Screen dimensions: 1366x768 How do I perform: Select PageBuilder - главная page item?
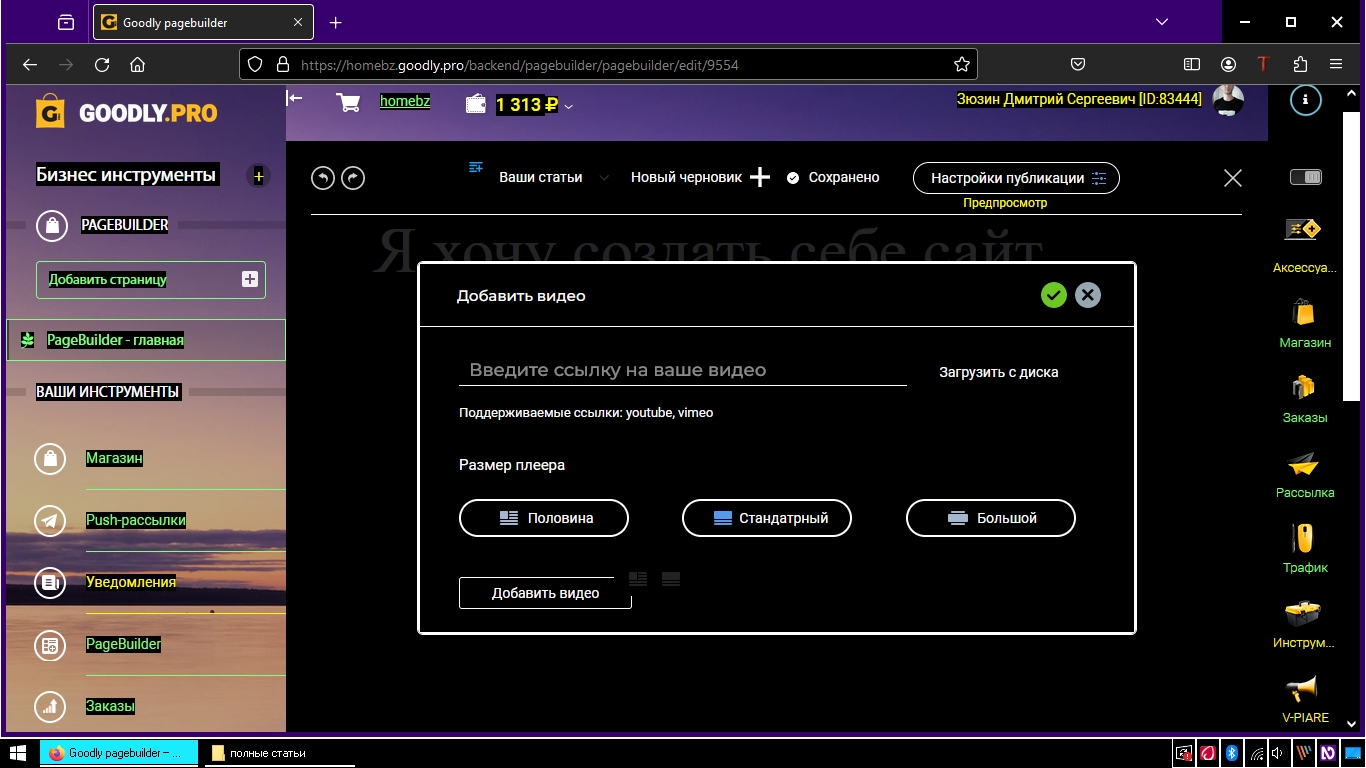tap(146, 340)
